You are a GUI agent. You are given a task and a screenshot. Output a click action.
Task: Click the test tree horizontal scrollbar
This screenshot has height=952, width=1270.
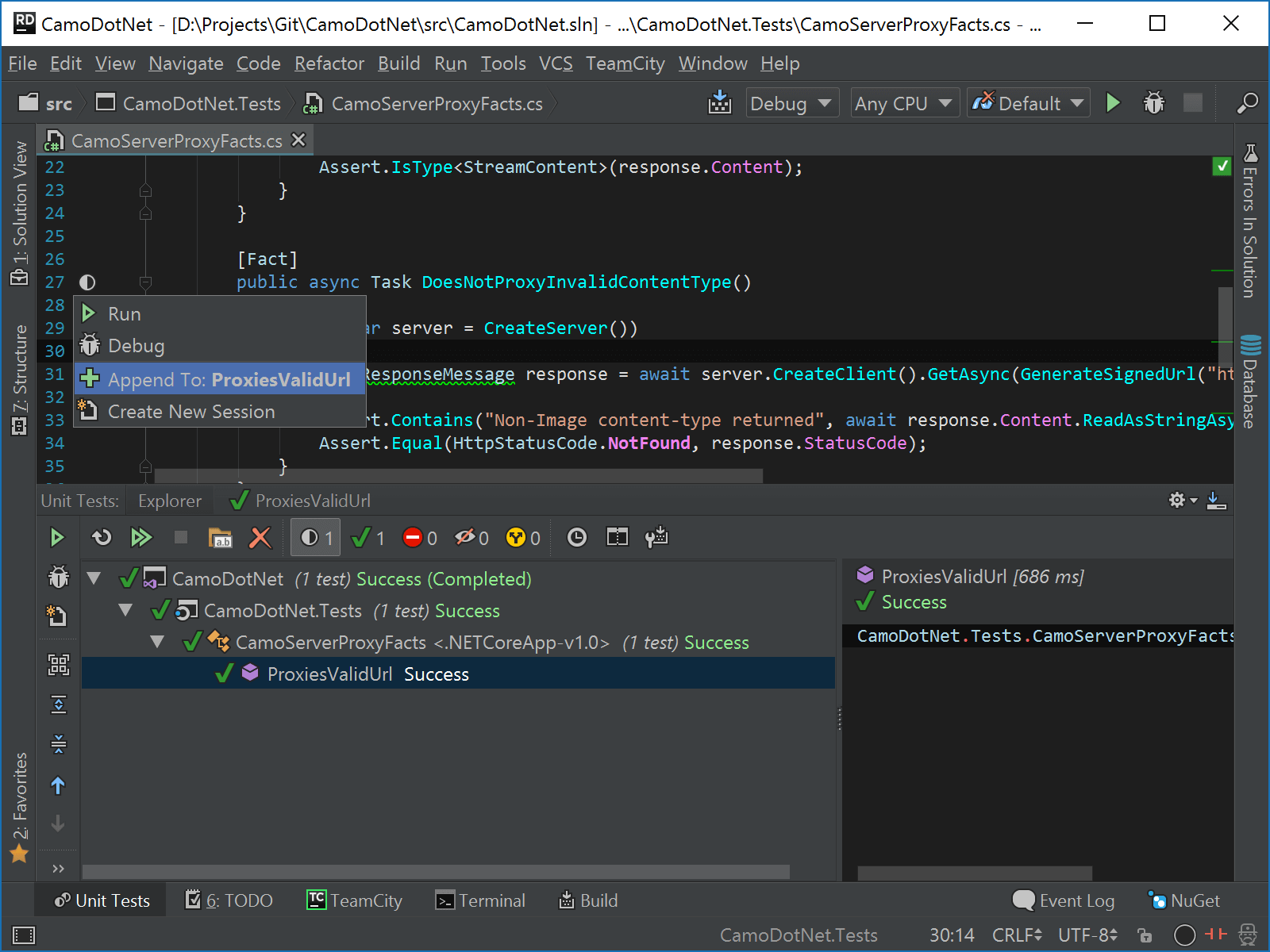coord(436,872)
